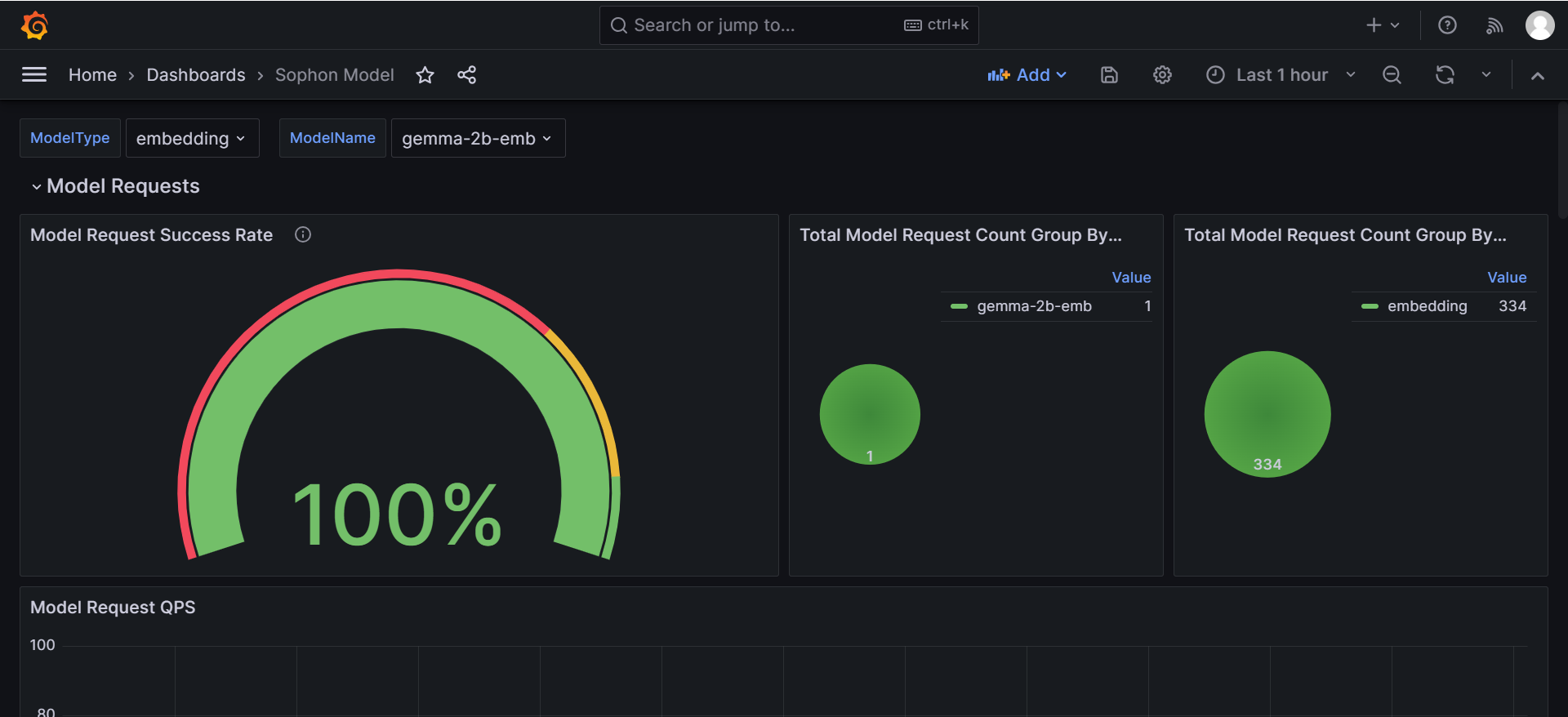This screenshot has height=717, width=1568.
Task: Open the hamburger navigation menu
Action: (34, 75)
